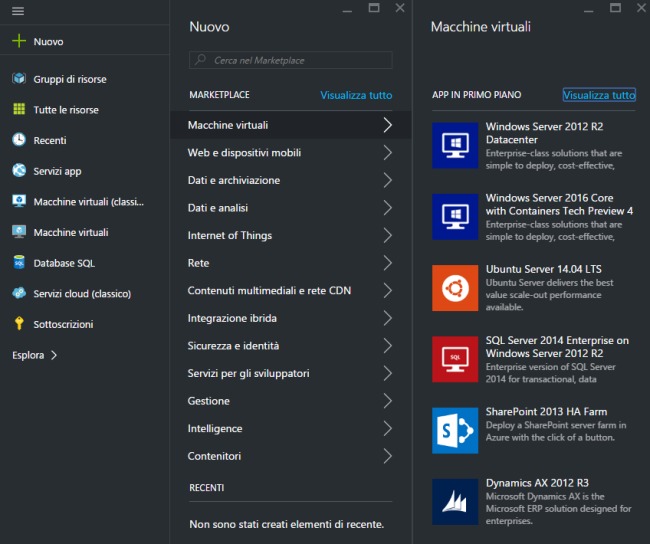
Task: Click the Macchine virtuali (classi... icon
Action: point(19,201)
